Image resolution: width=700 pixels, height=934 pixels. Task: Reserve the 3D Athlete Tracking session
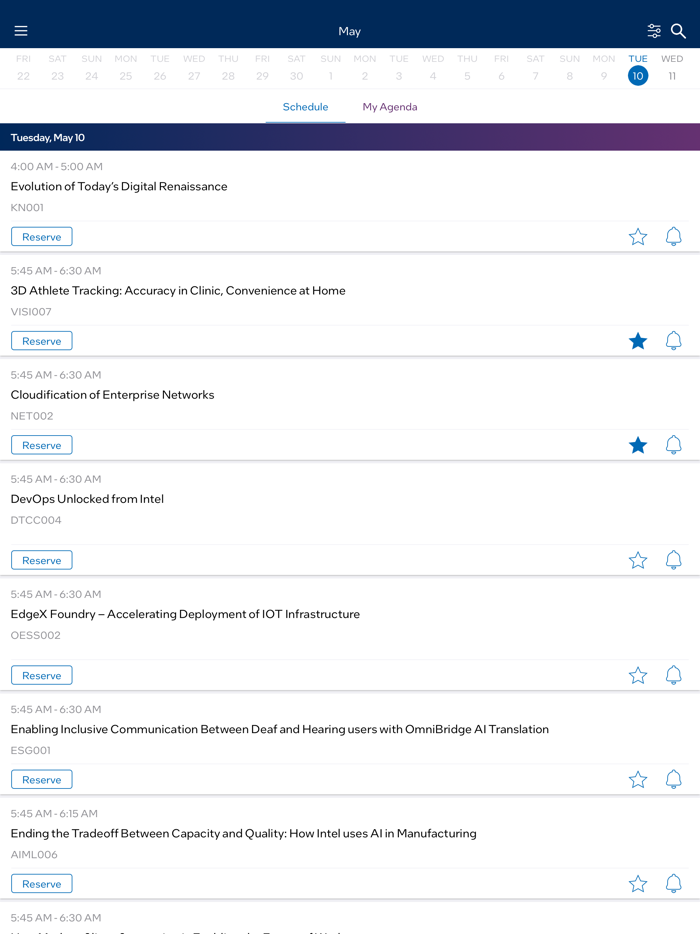coord(41,340)
